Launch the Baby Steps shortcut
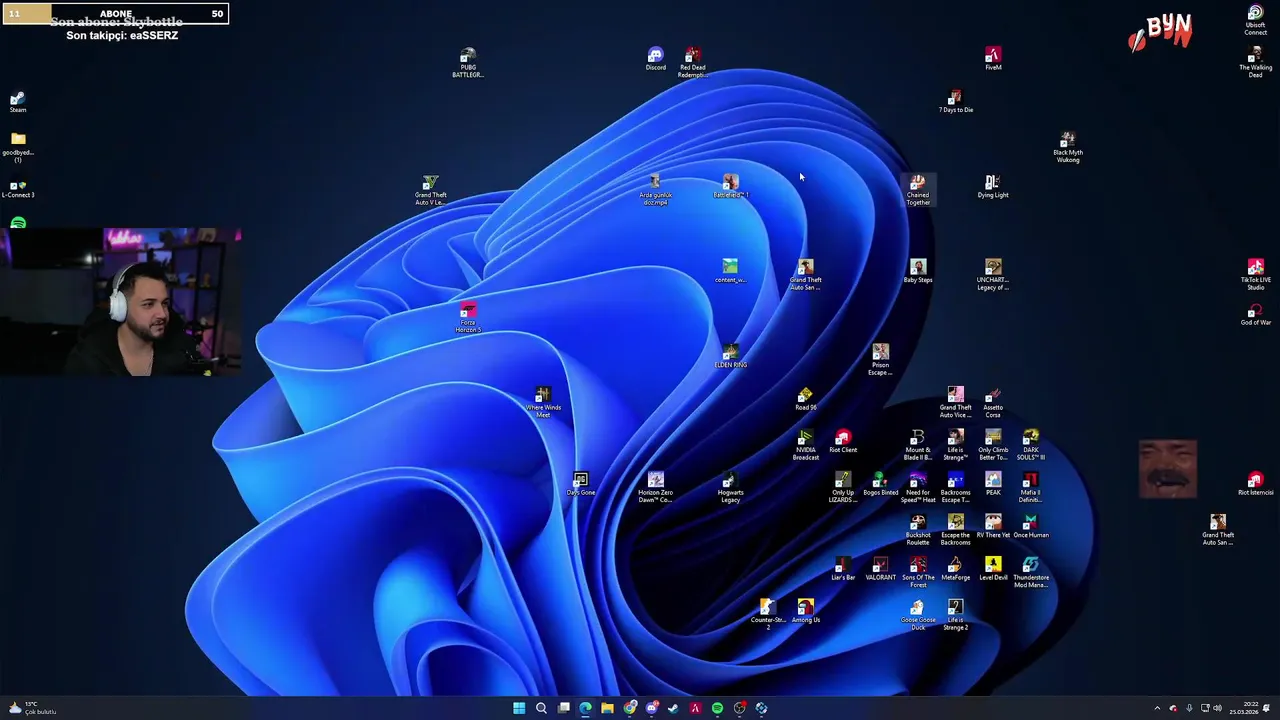1280x720 pixels. [918, 271]
